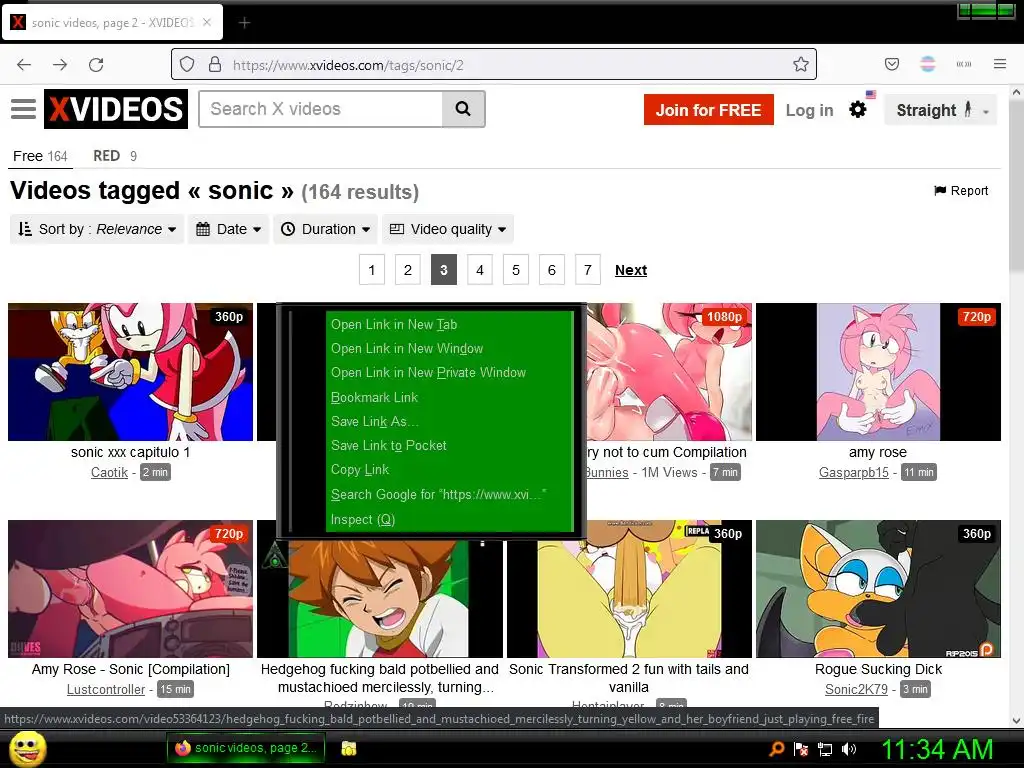Open the network tray icon

click(x=825, y=749)
